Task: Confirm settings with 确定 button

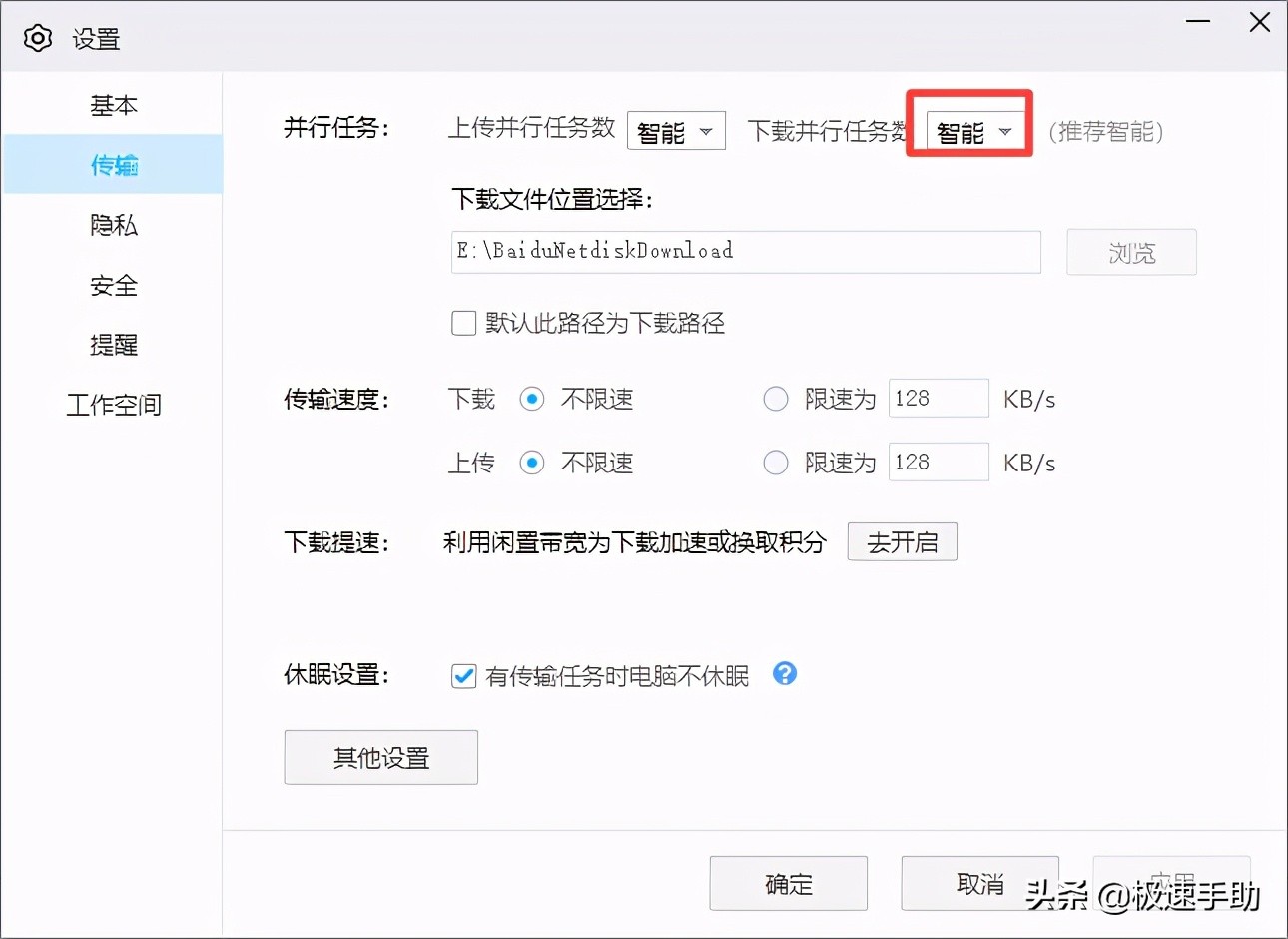Action: (788, 883)
